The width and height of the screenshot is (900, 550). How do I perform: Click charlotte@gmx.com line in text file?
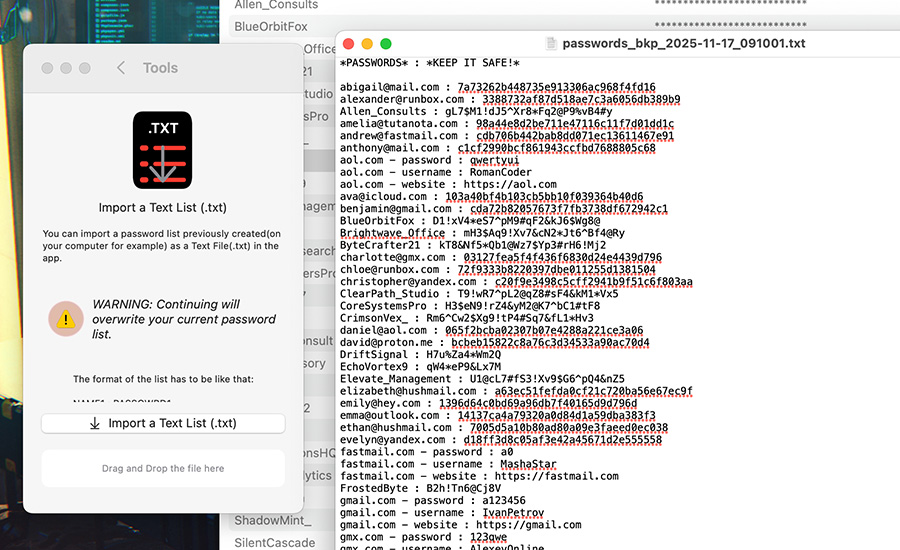click(x=501, y=257)
